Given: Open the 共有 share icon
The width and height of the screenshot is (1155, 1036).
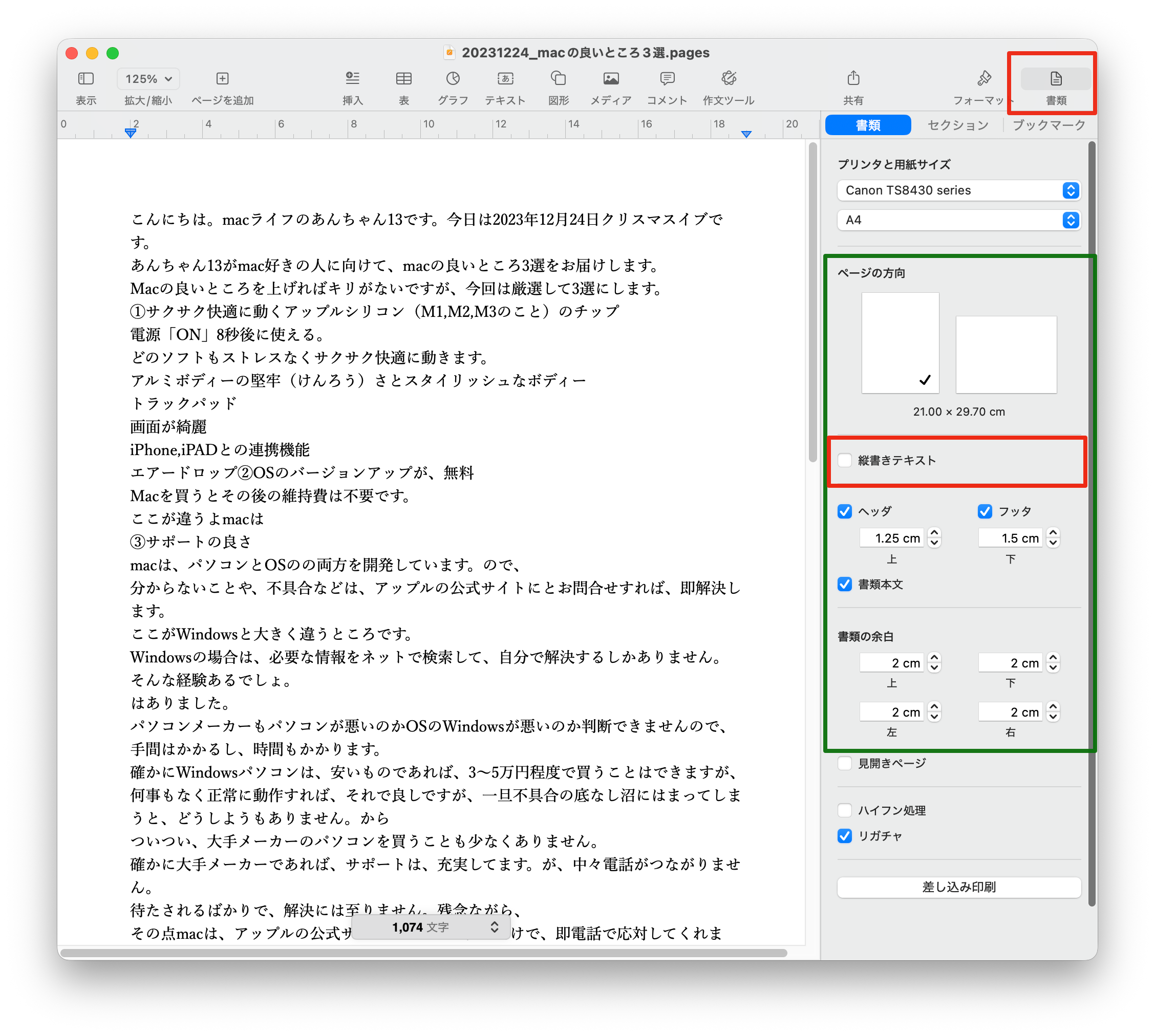Looking at the screenshot, I should [x=853, y=78].
